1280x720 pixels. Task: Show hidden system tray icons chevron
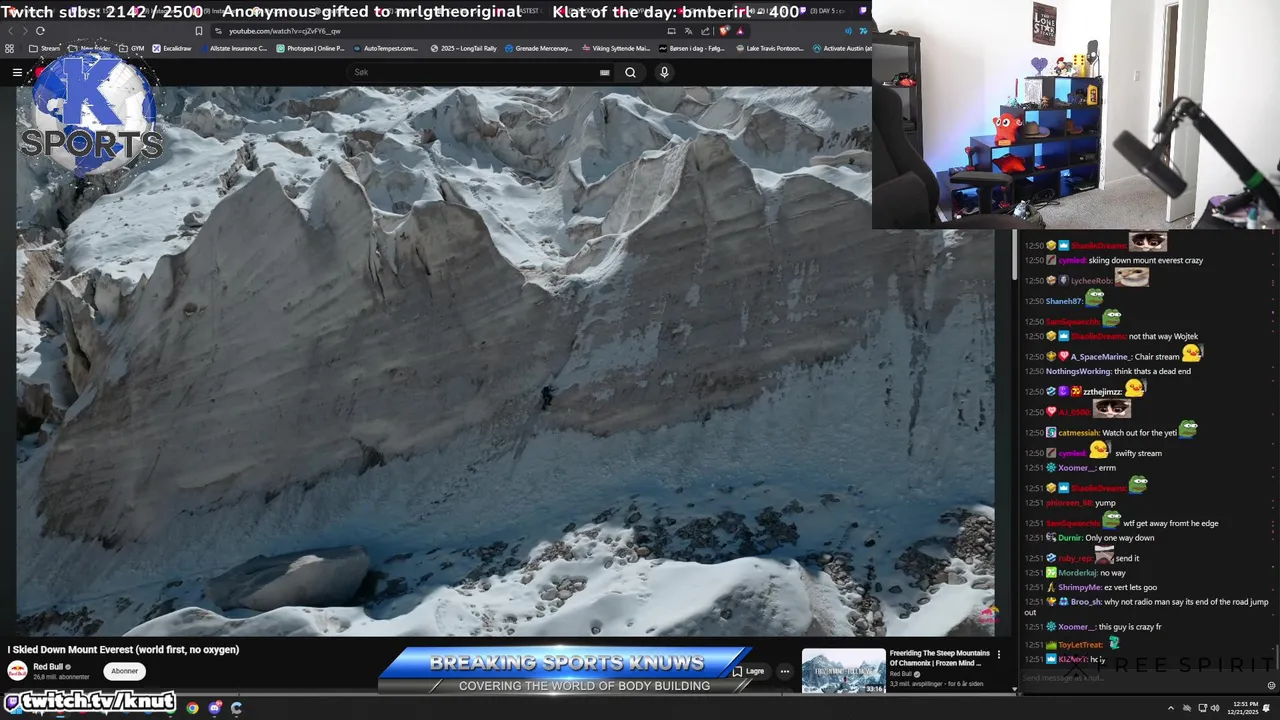coord(1171,708)
